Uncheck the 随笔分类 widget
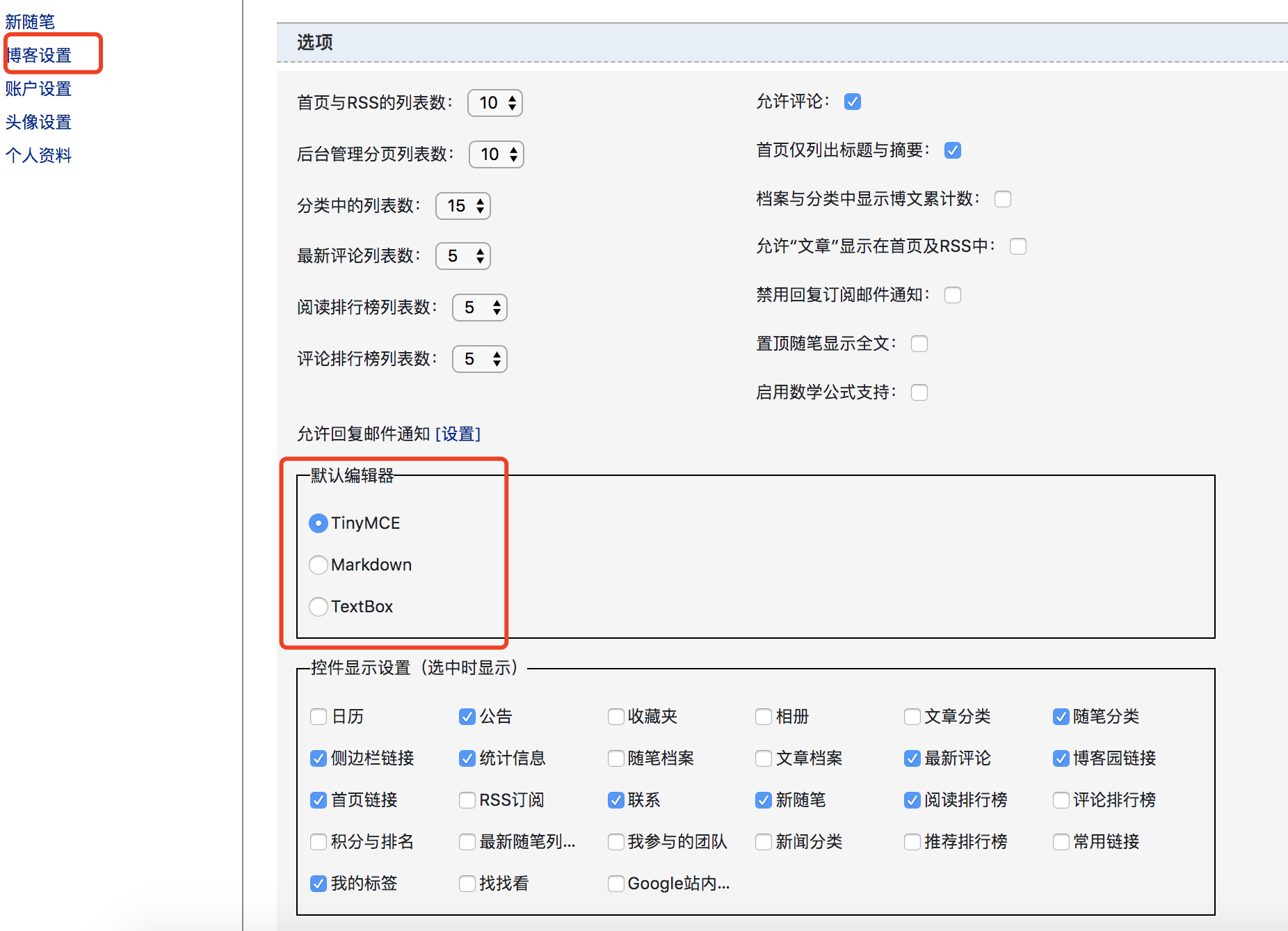The width and height of the screenshot is (1288, 931). pos(1061,717)
